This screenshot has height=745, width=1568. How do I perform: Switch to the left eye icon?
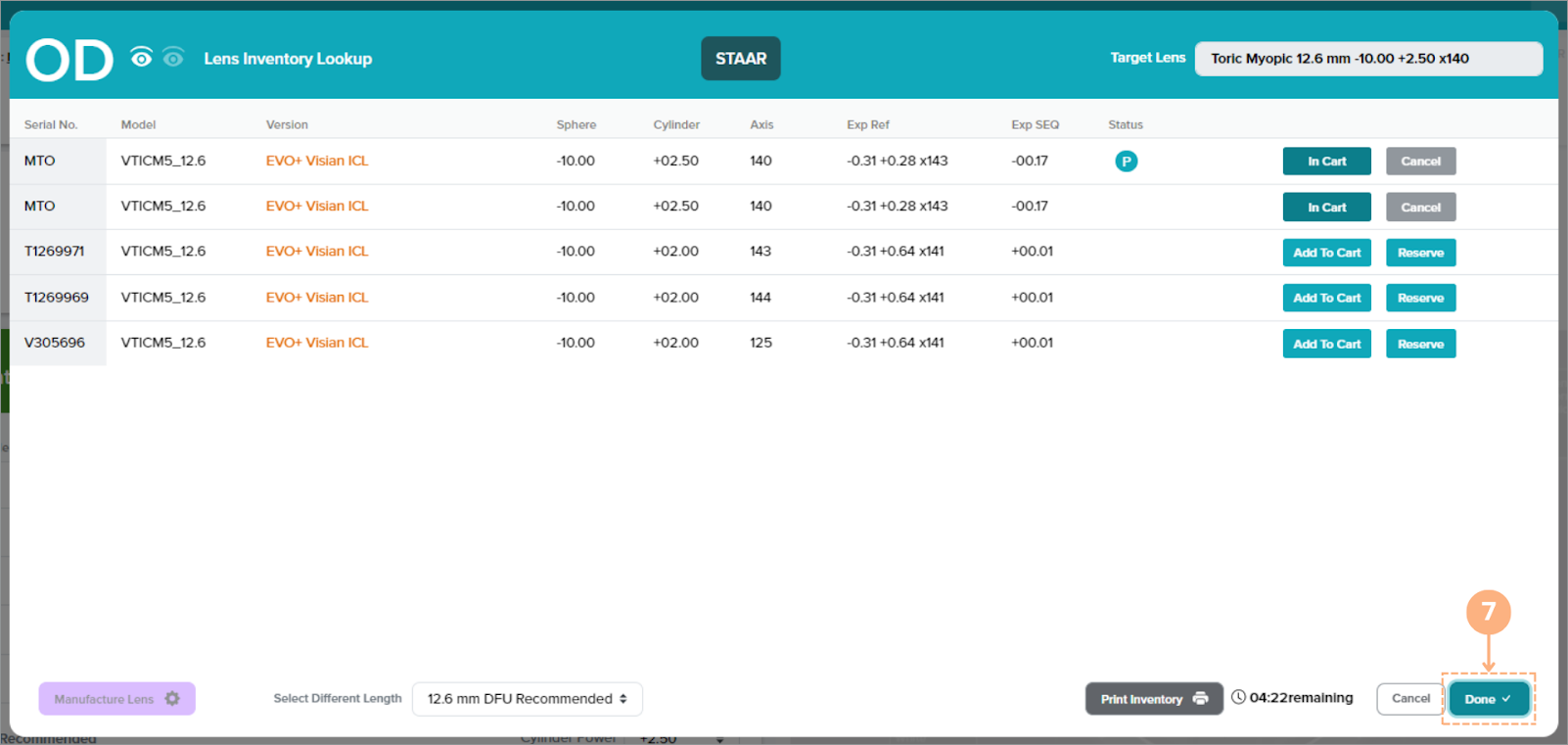(173, 59)
